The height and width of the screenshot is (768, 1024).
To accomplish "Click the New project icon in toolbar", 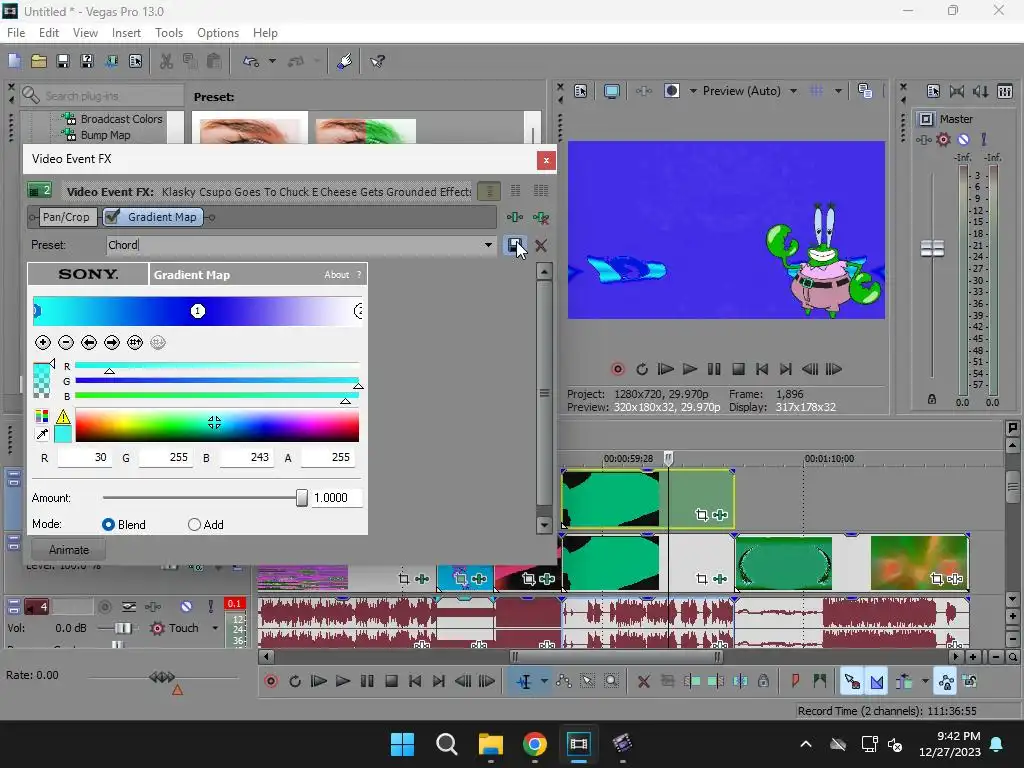I will (14, 61).
